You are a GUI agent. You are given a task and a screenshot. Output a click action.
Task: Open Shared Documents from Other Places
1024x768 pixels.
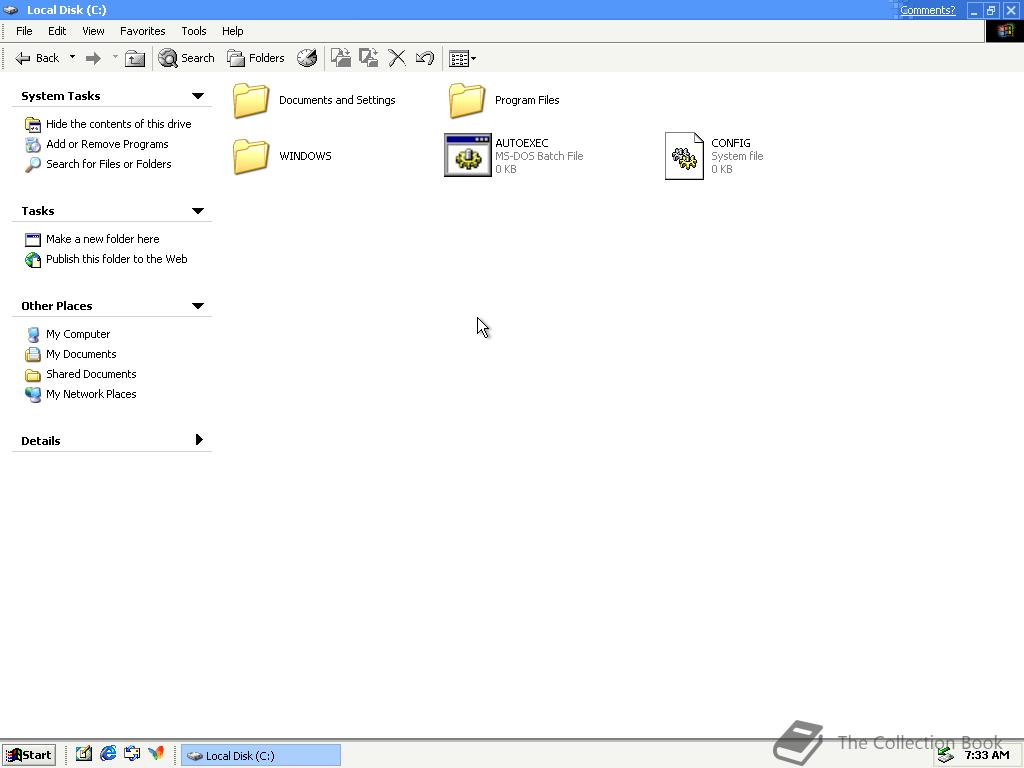tap(91, 374)
